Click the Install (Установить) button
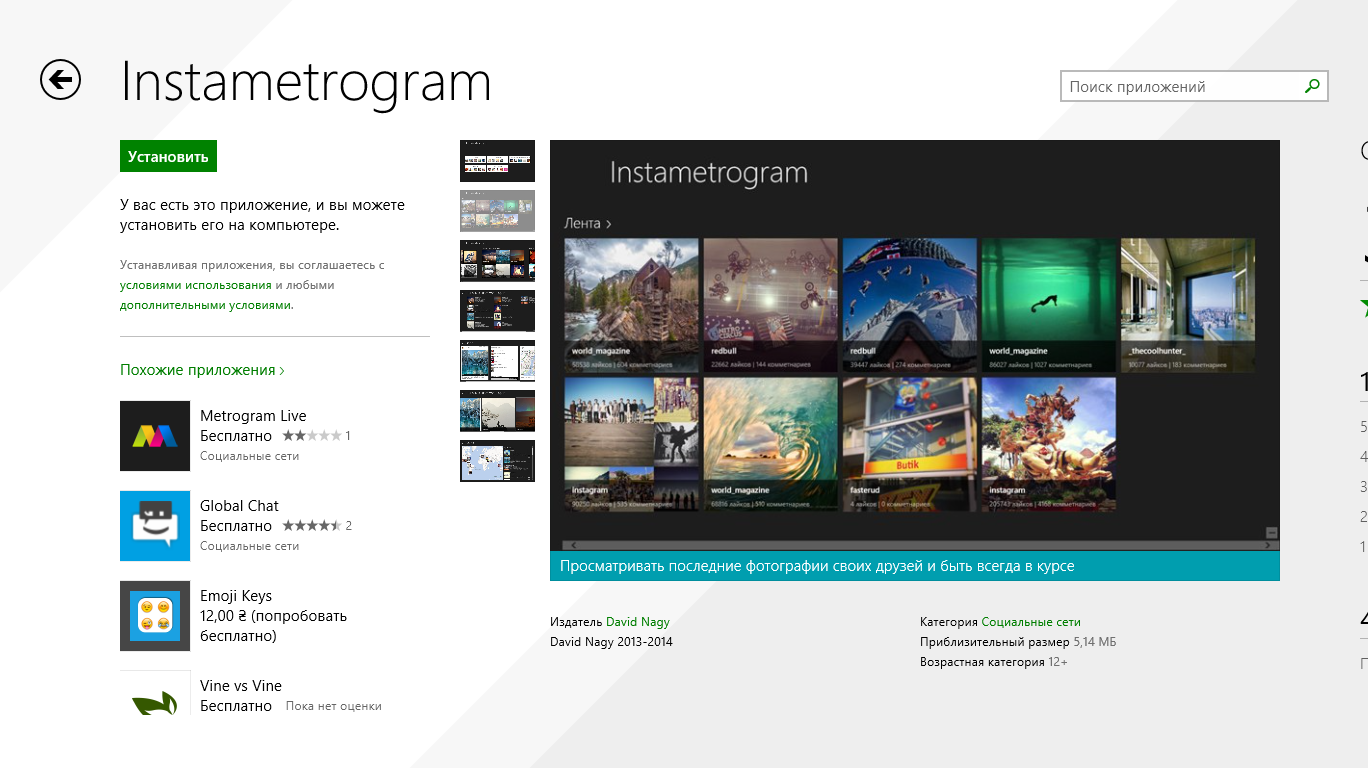Image resolution: width=1368 pixels, height=768 pixels. coord(168,156)
